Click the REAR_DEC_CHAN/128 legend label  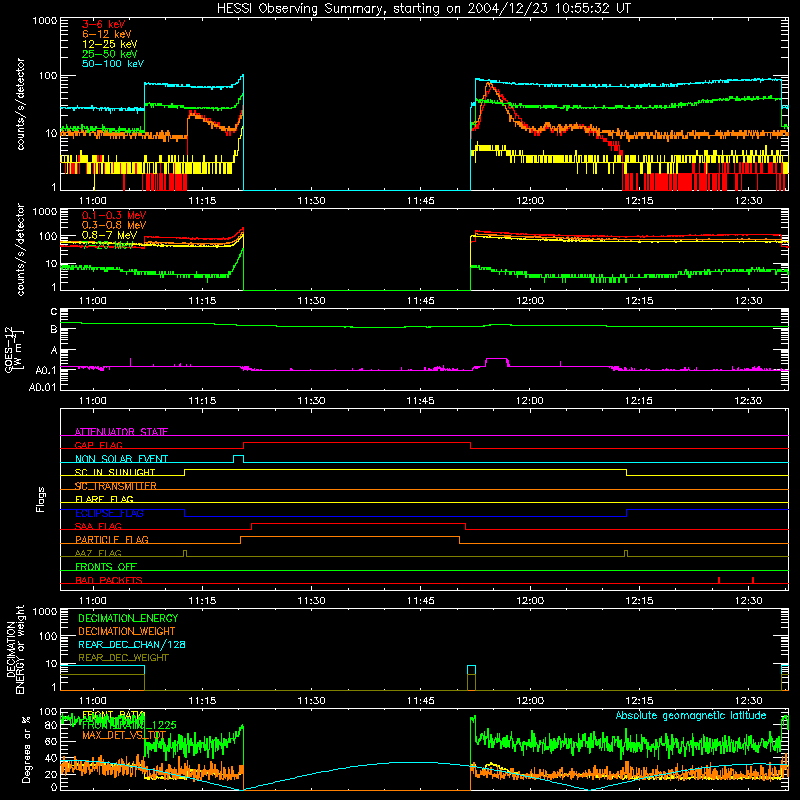[132, 644]
